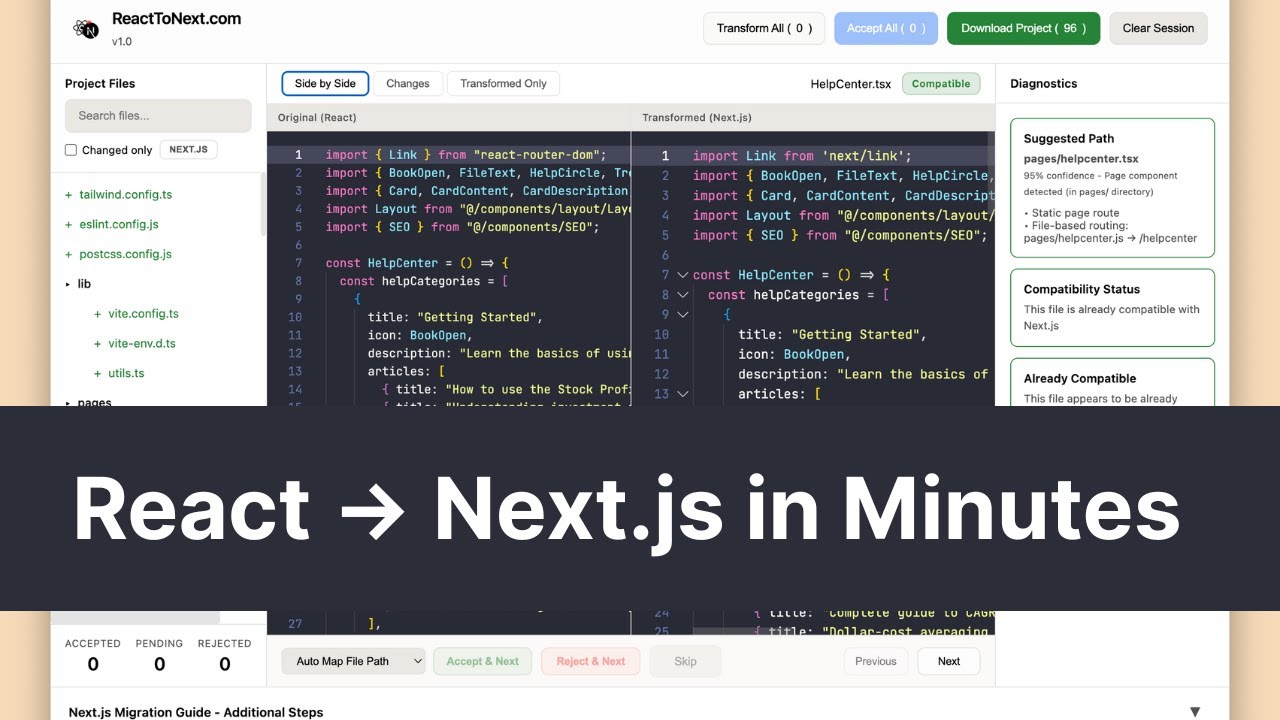Click the v1.0 version label
The image size is (1280, 720).
(x=122, y=42)
